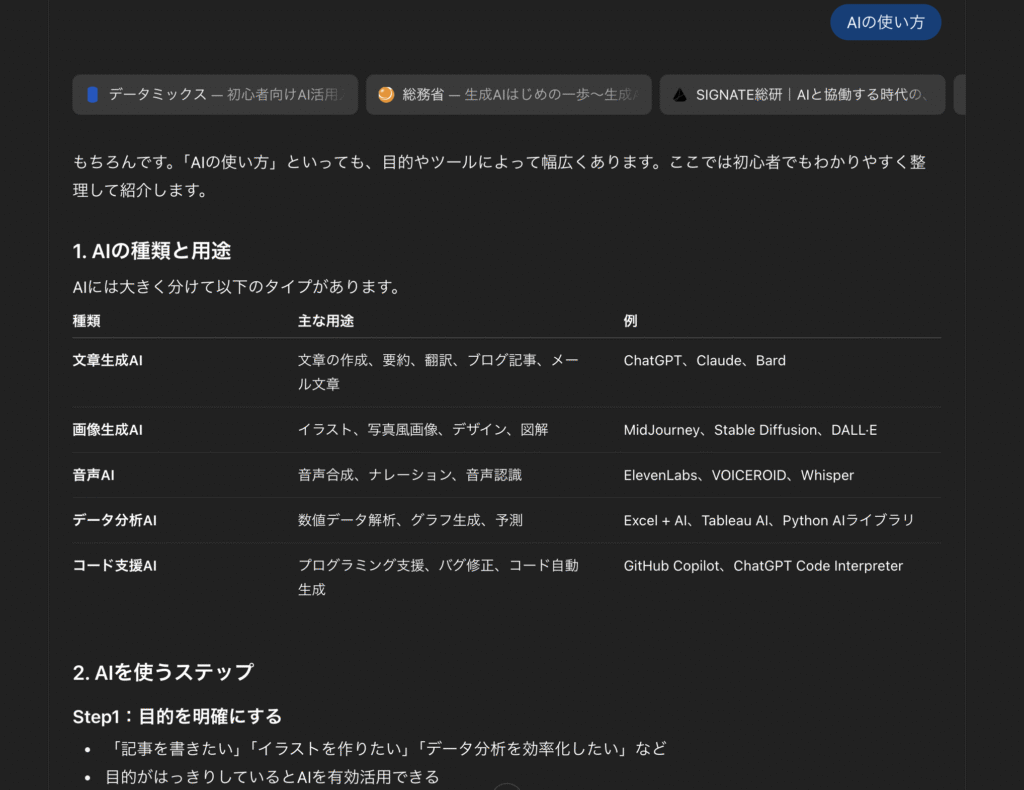
Task: Click the GitHub Copilot examples cell
Action: click(x=763, y=566)
